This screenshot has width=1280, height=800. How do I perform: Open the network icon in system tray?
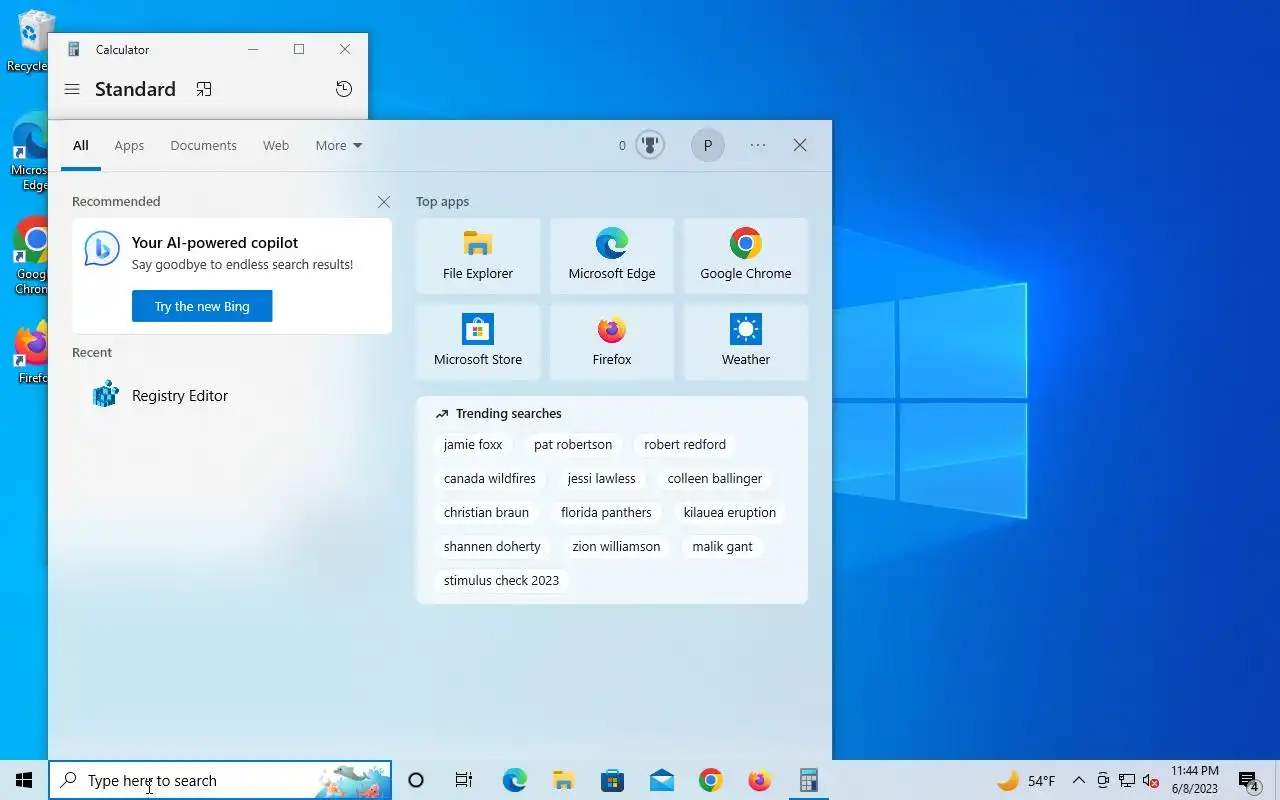[x=1127, y=780]
